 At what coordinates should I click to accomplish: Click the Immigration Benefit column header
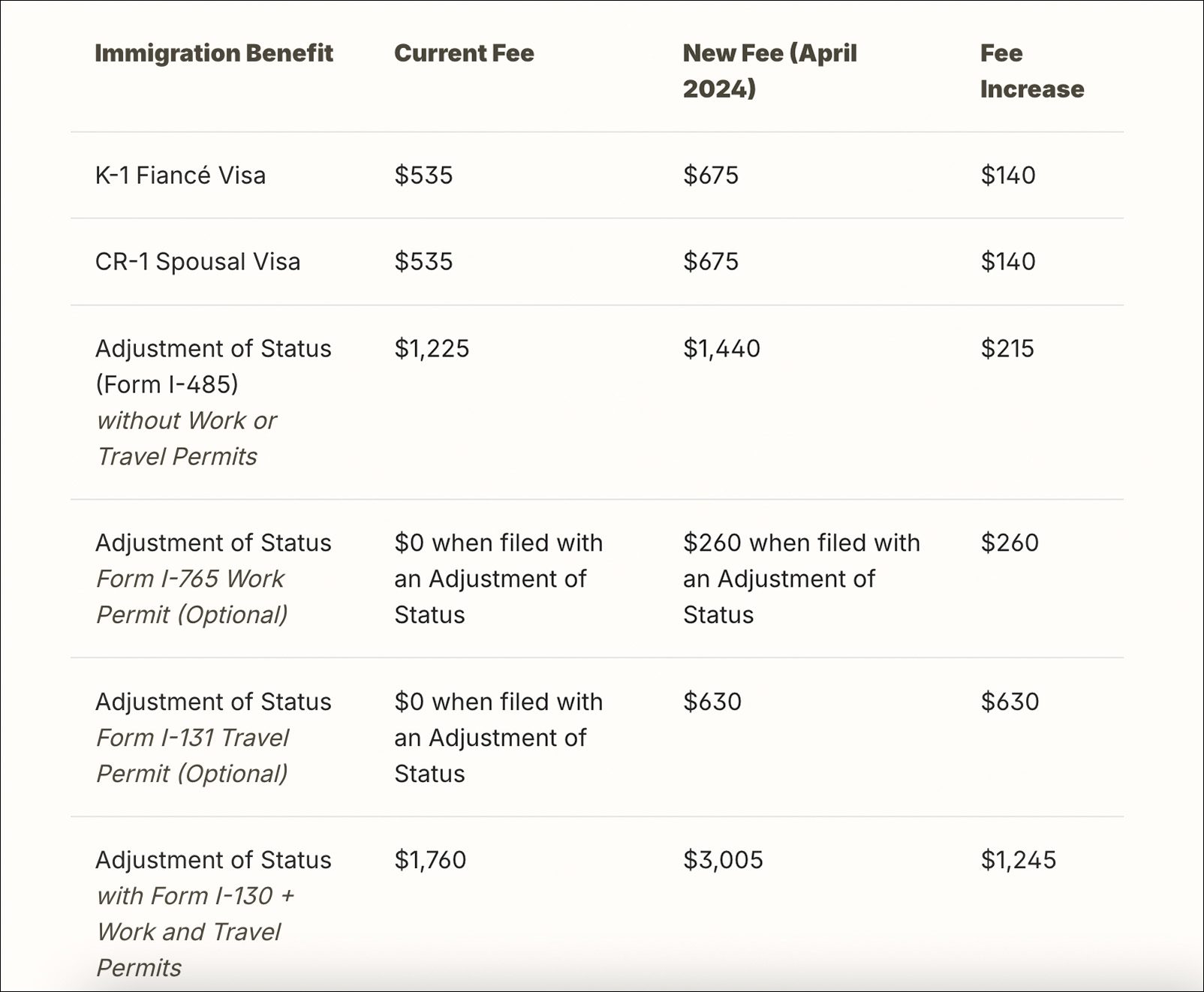(x=214, y=53)
